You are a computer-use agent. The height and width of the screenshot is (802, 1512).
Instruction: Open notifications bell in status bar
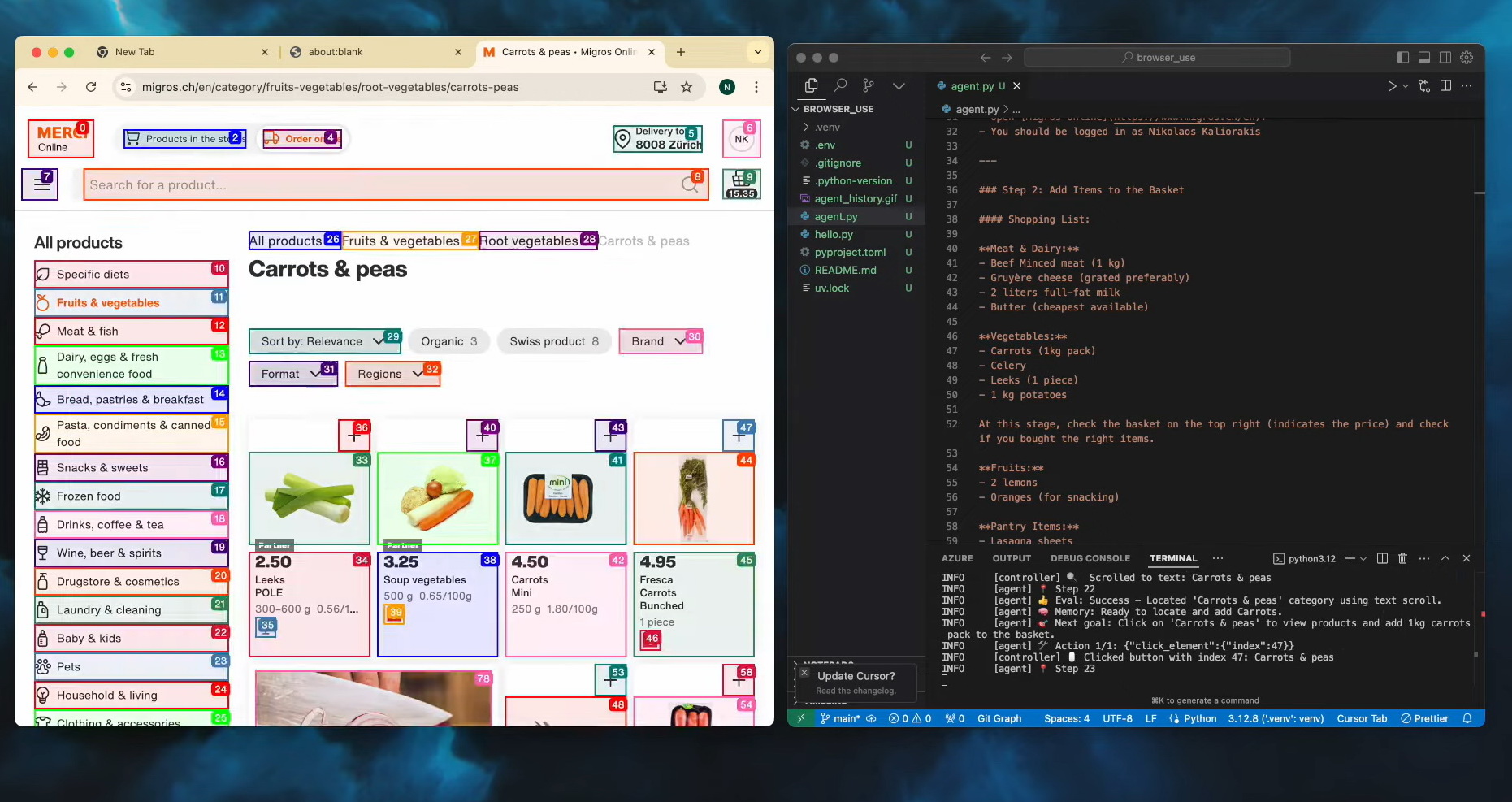(1467, 718)
